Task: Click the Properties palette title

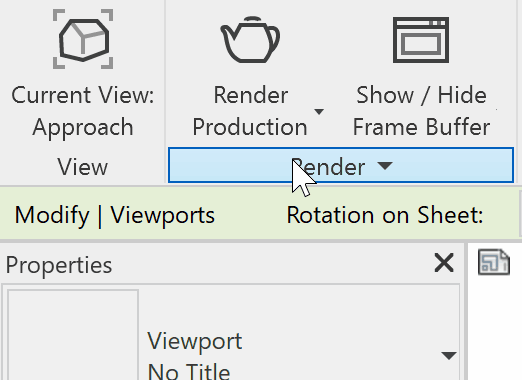Action: click(x=59, y=265)
